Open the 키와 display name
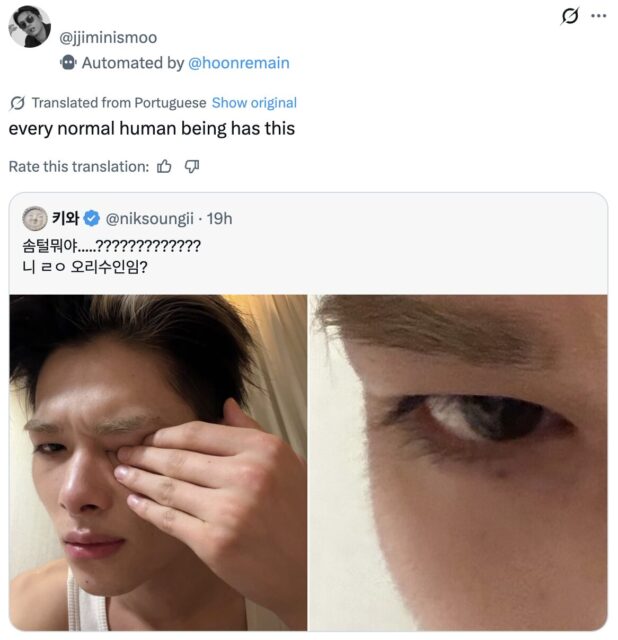Image resolution: width=618 pixels, height=640 pixels. (x=64, y=218)
